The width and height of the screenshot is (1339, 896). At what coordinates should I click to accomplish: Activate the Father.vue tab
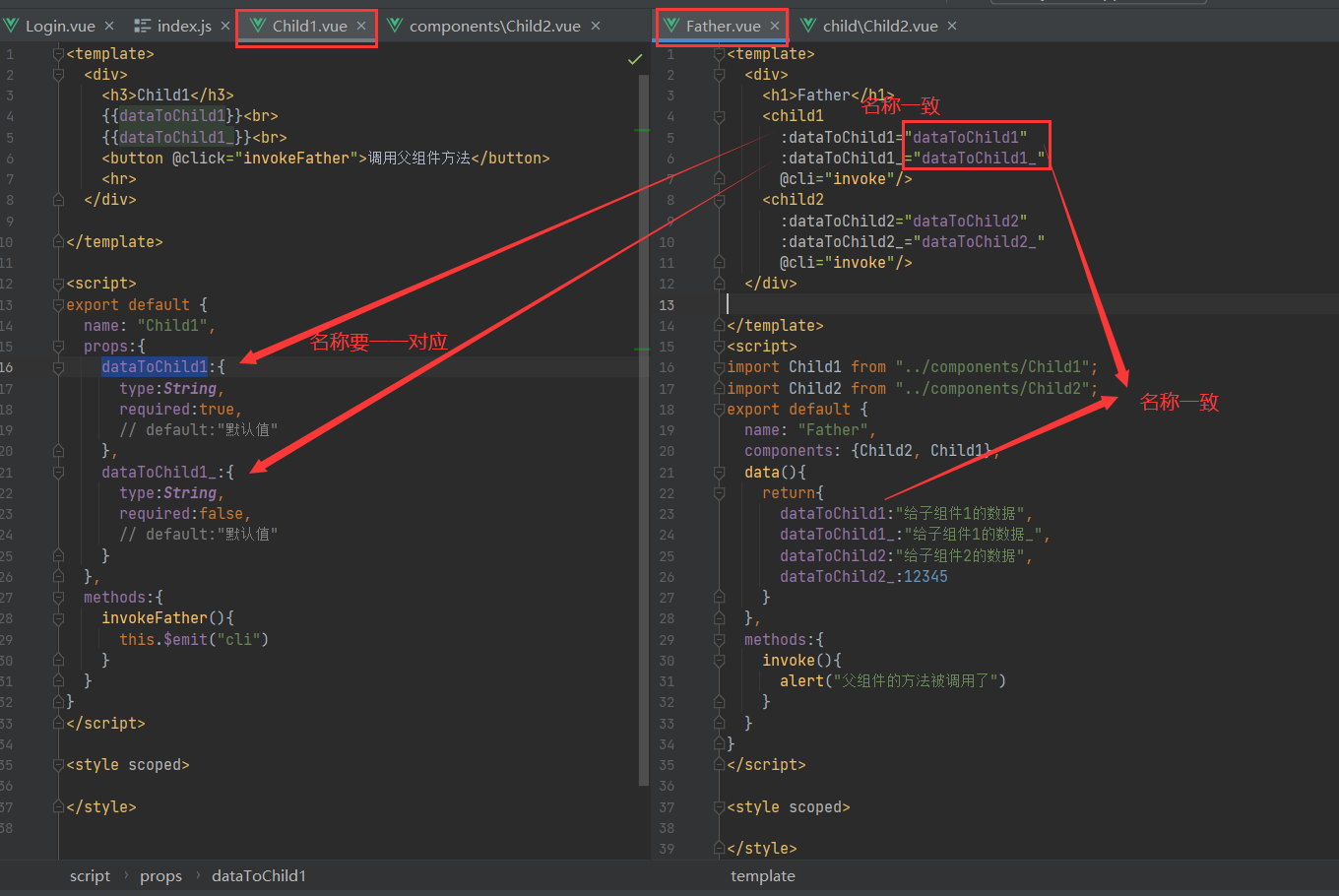pyautogui.click(x=723, y=27)
